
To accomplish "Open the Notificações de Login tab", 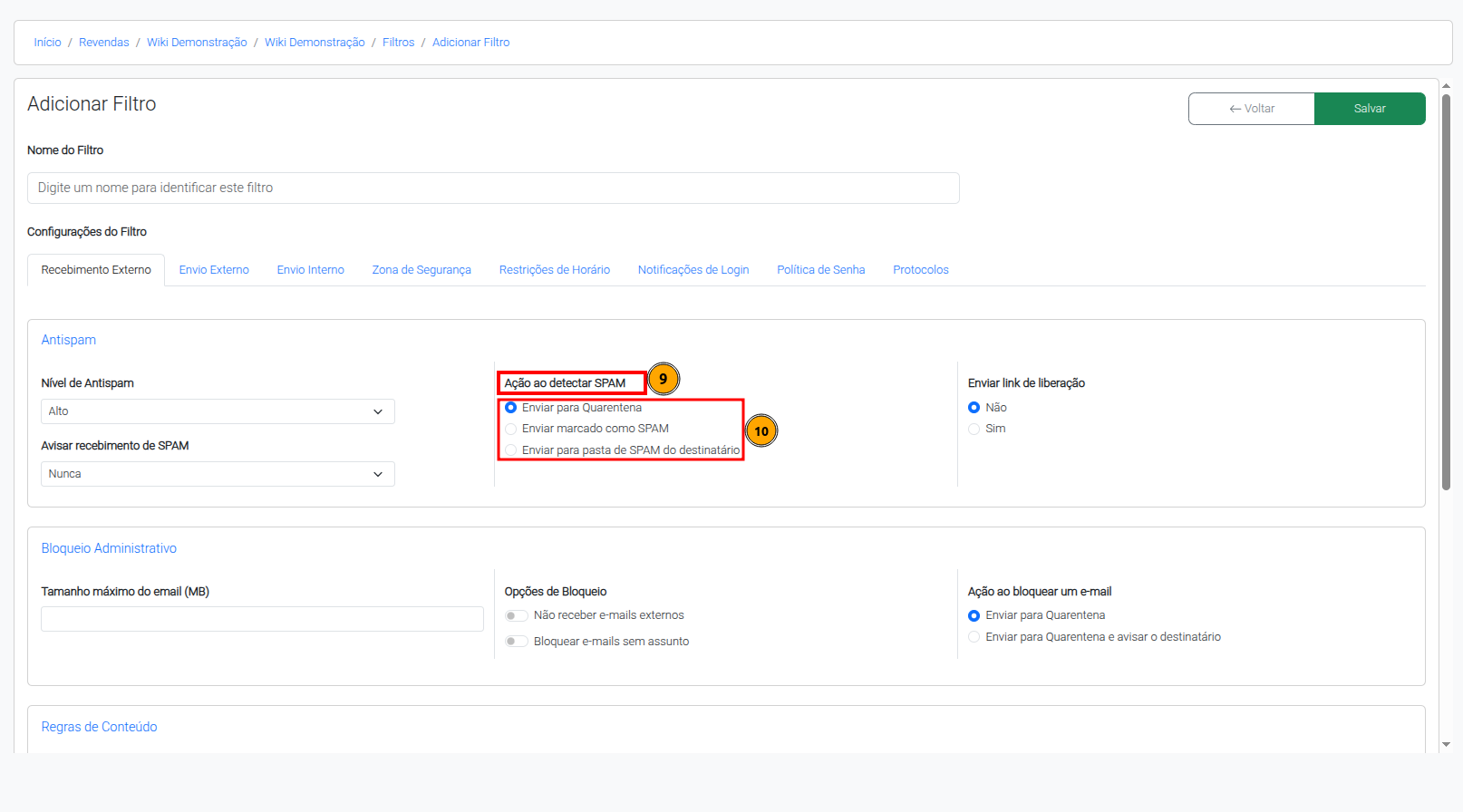I will (x=693, y=270).
